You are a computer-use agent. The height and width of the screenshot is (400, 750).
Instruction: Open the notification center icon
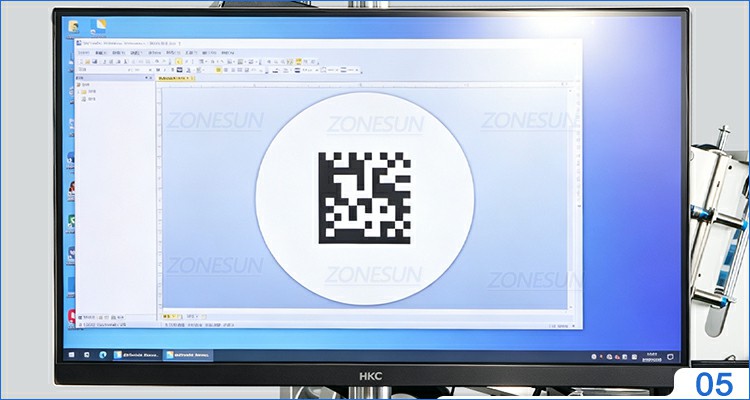pyautogui.click(x=670, y=356)
